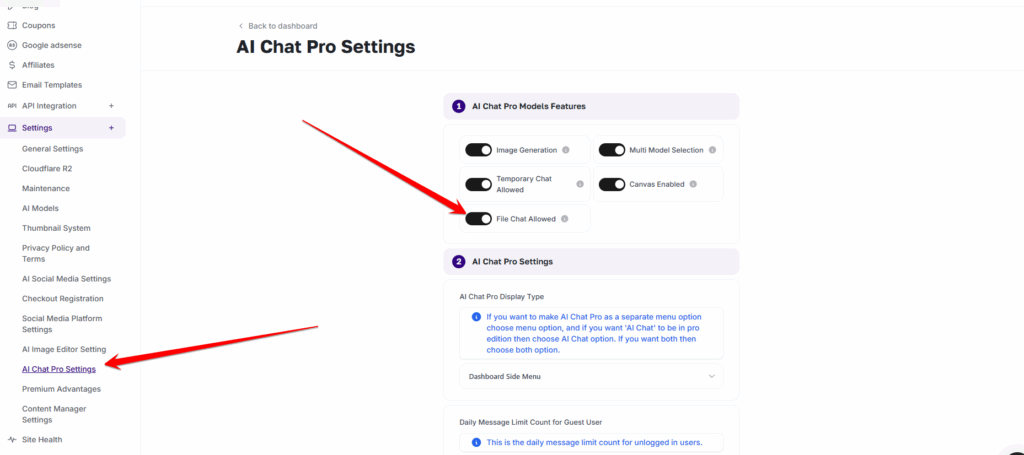The height and width of the screenshot is (455, 1024).
Task: Collapse the Settings sidebar section
Action: coord(111,128)
